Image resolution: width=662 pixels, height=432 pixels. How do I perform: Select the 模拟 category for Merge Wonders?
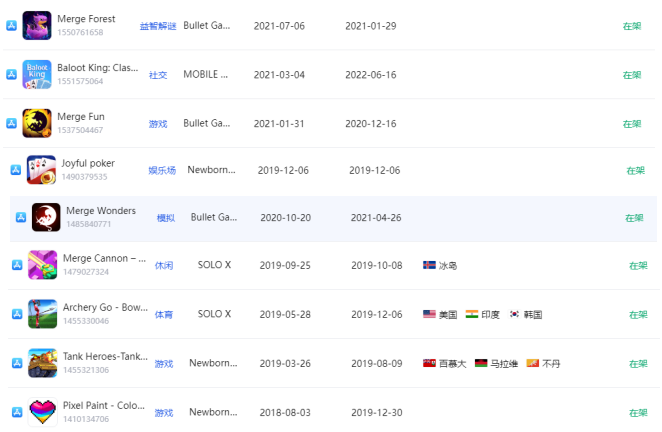[165, 218]
